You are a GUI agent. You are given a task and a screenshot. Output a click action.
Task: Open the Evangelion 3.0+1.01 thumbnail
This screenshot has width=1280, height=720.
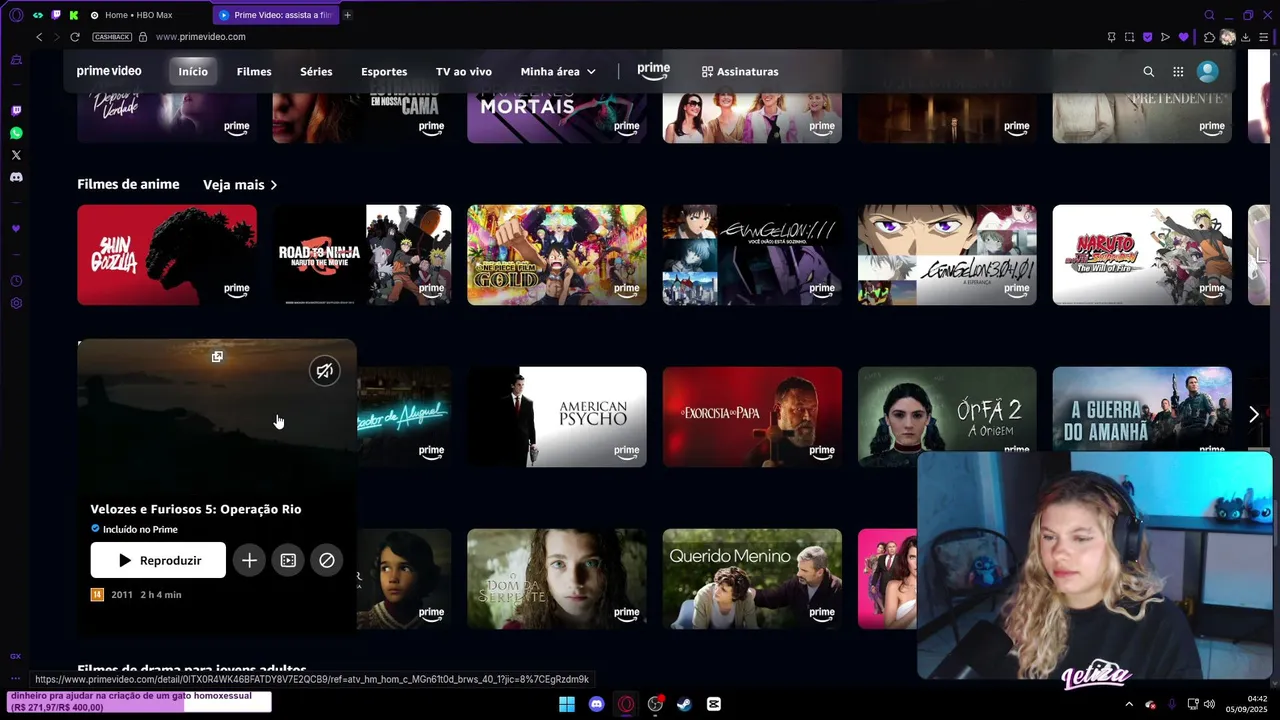(947, 255)
